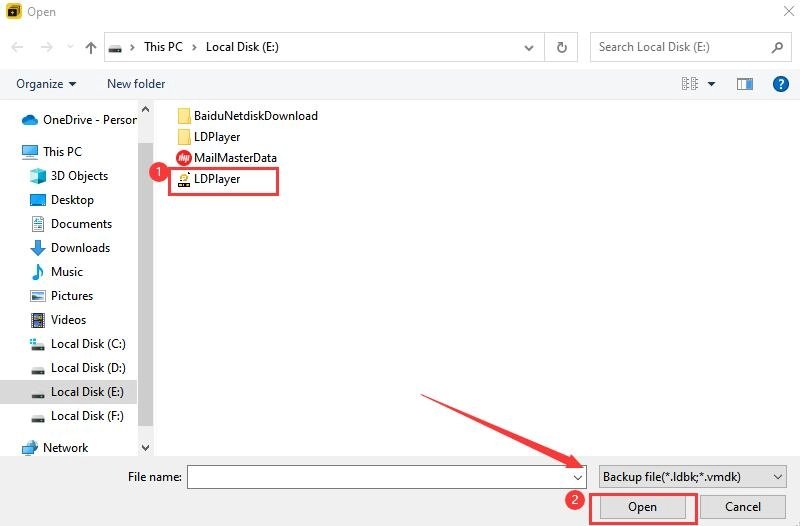
Task: Click the File name input field
Action: [x=387, y=477]
